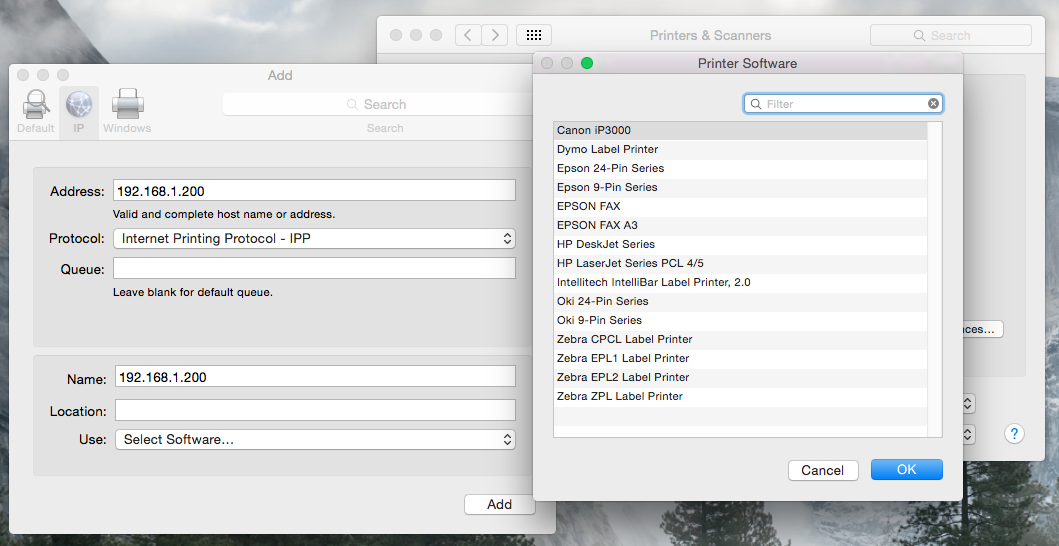Image resolution: width=1059 pixels, height=546 pixels.
Task: Select HP LaserJet Series PCL 4/5
Action: click(740, 263)
